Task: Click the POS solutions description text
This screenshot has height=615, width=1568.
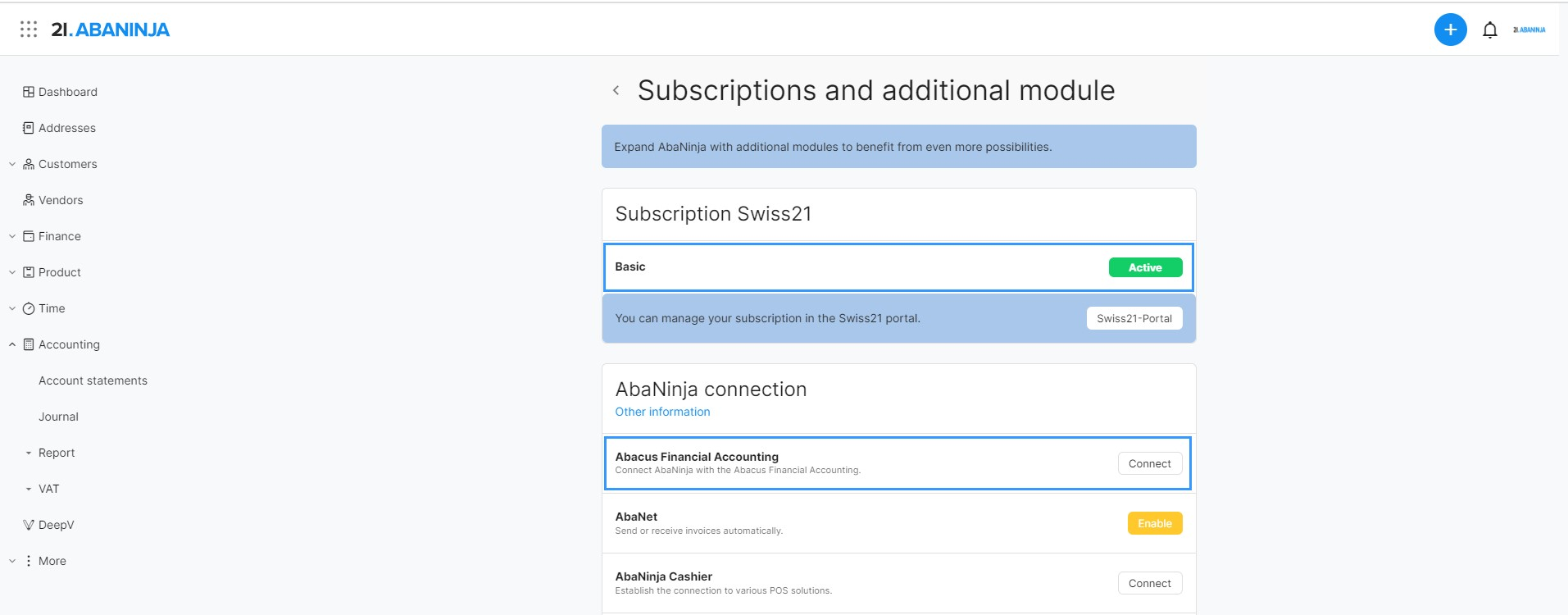Action: click(724, 590)
